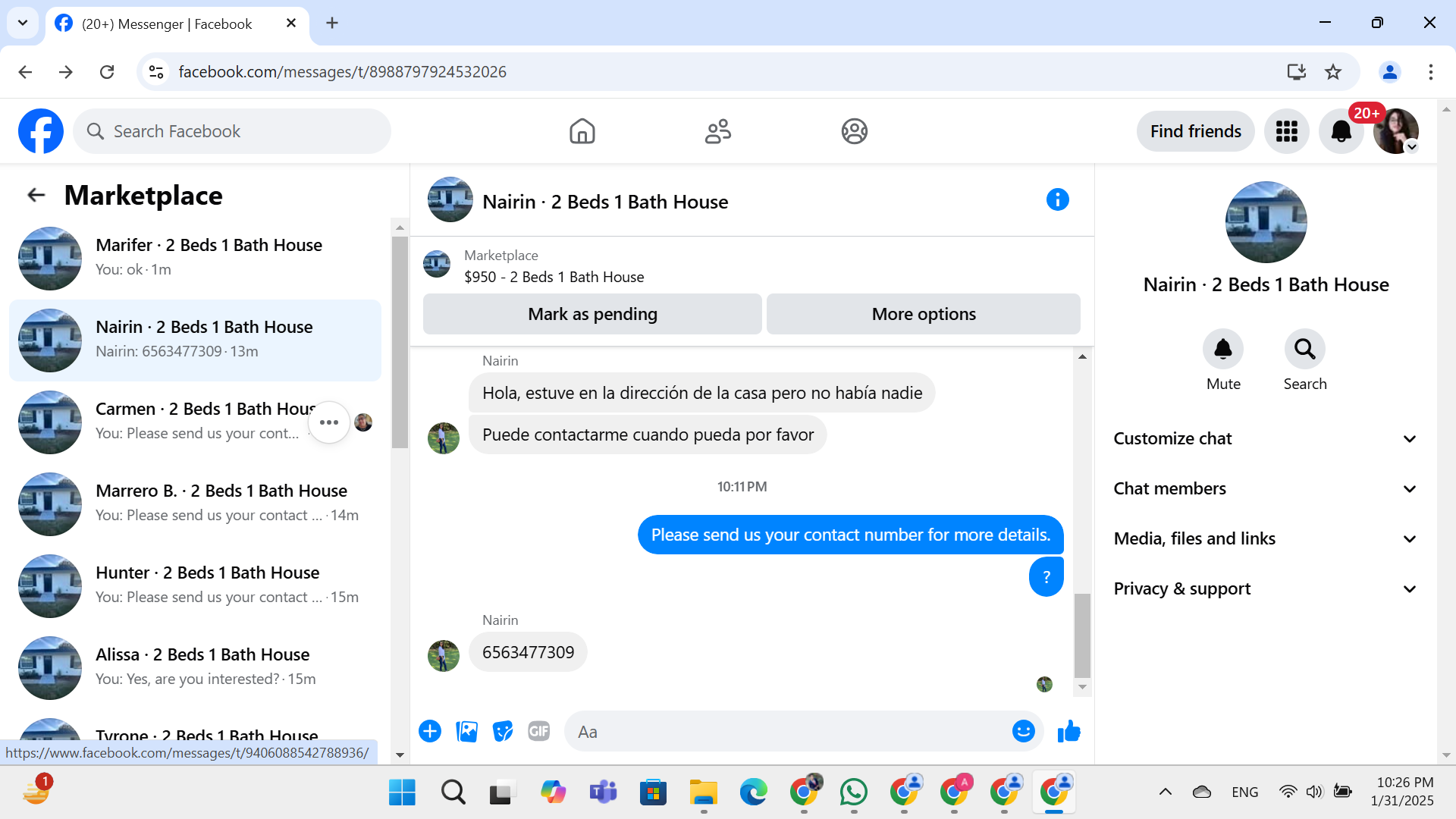Open emoji picker in message box
Image resolution: width=1456 pixels, height=819 pixels.
(x=1023, y=731)
